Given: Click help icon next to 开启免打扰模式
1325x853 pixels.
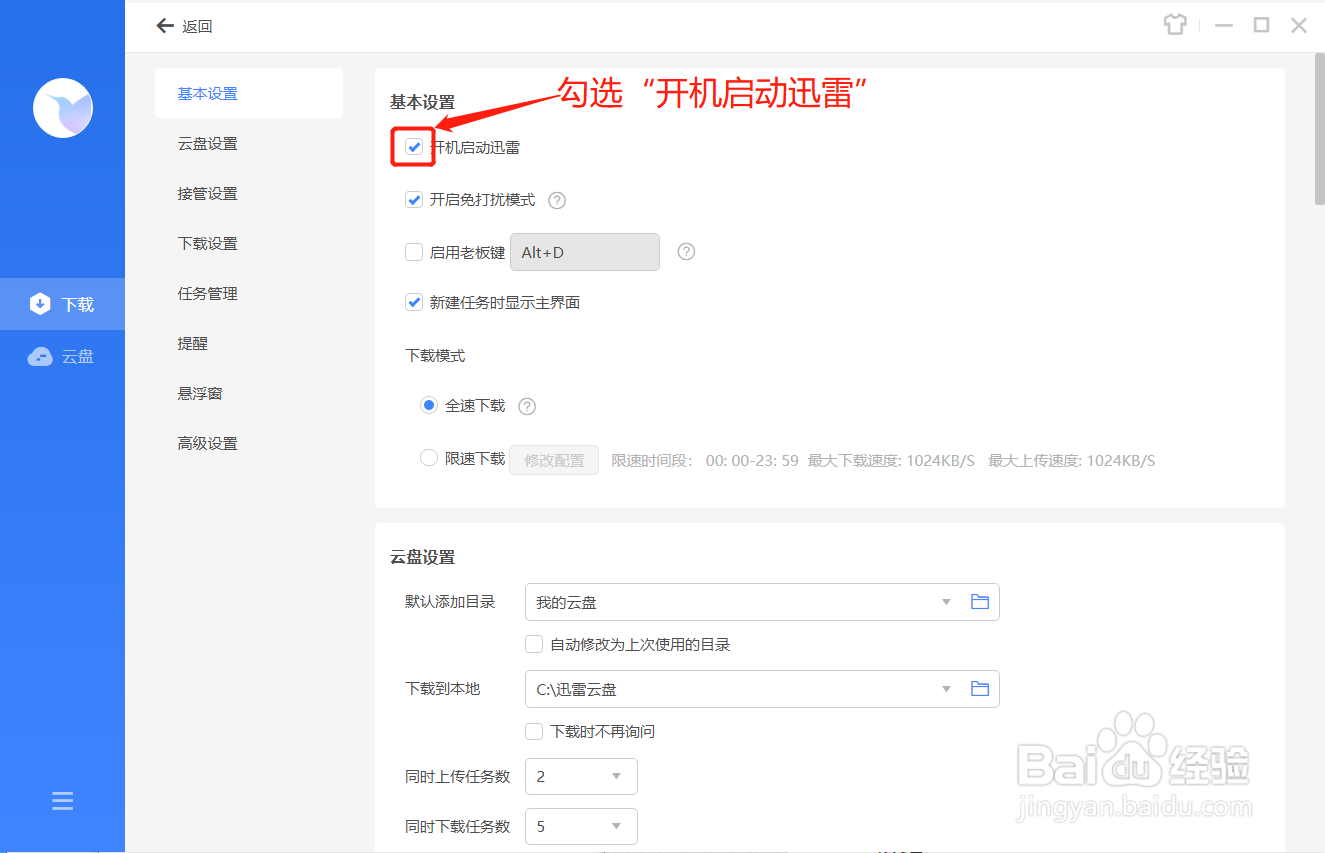Looking at the screenshot, I should click(x=558, y=200).
